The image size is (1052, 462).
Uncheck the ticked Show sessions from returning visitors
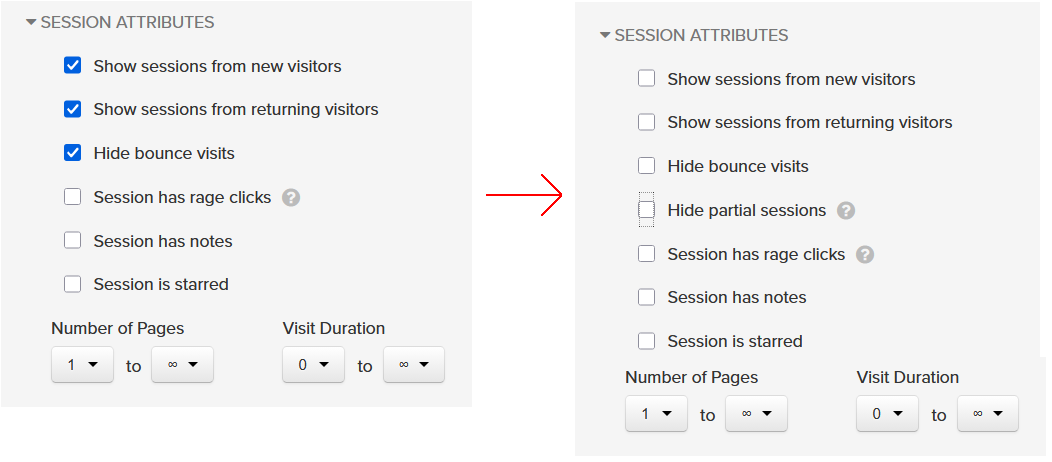click(x=73, y=109)
